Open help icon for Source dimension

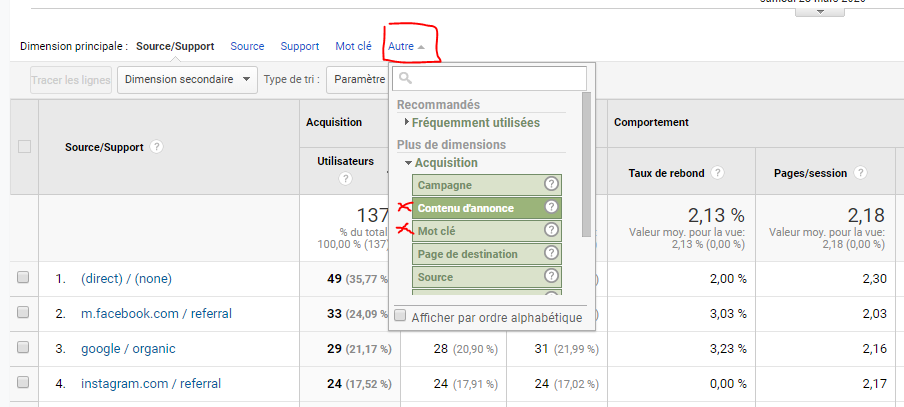[552, 276]
